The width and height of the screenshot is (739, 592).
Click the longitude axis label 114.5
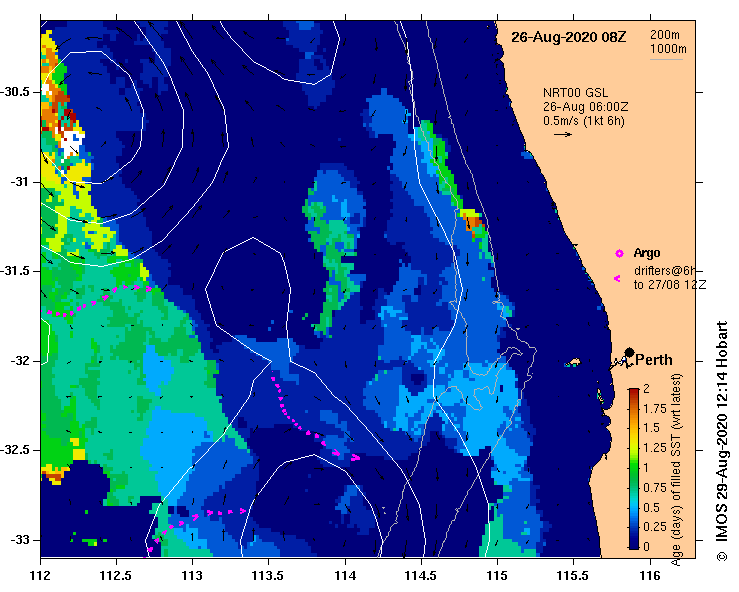(421, 576)
